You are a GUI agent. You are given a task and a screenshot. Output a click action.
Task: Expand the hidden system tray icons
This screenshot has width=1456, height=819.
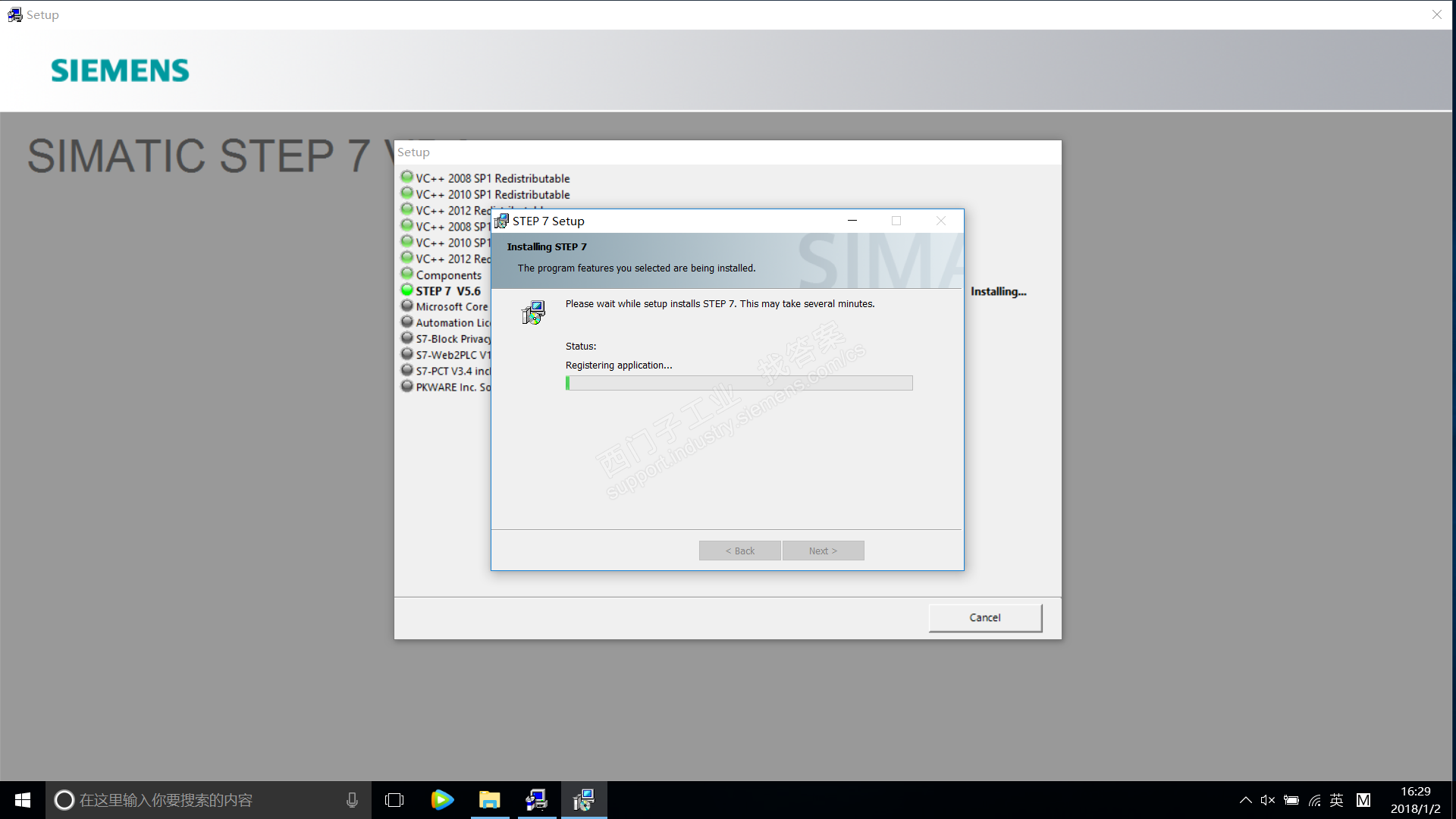click(1245, 800)
